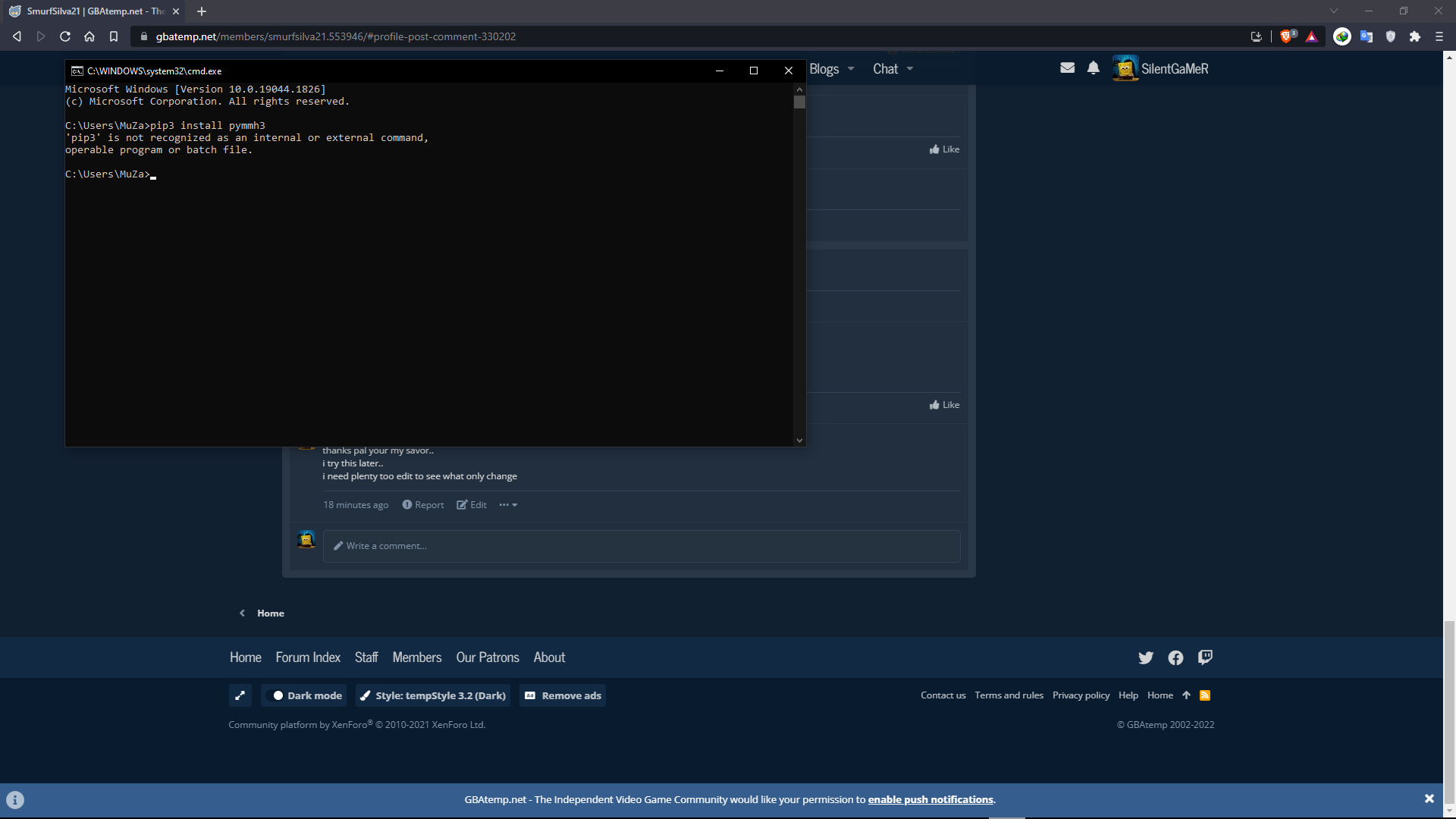Click the cmd scrollbar down arrow

pos(799,441)
